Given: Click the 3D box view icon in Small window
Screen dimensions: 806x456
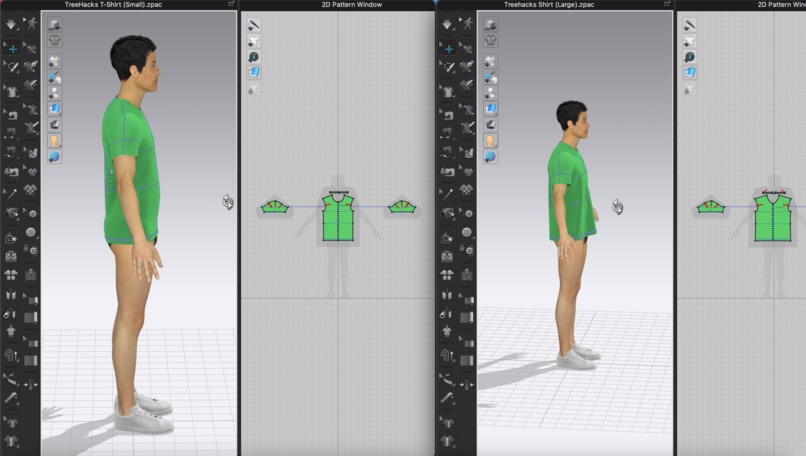Looking at the screenshot, I should pos(54,24).
